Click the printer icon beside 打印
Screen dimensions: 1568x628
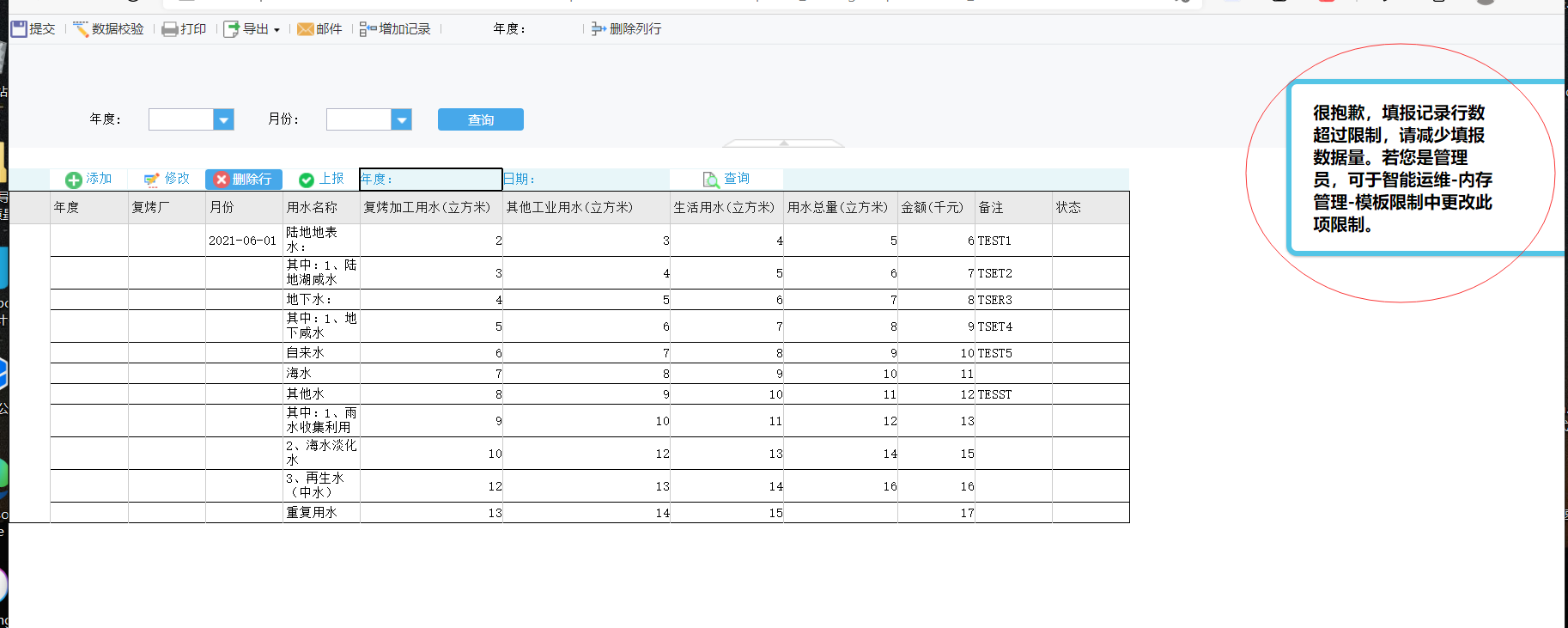pos(169,29)
